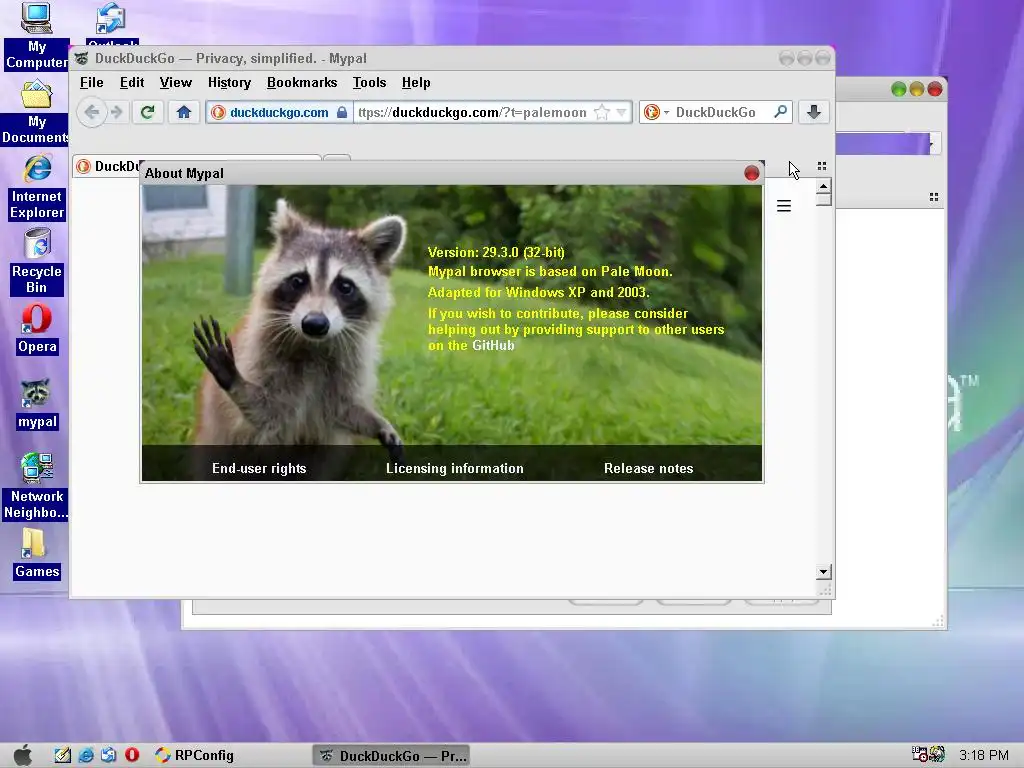The image size is (1024, 768).
Task: Reload the page with the green refresh icon
Action: [148, 112]
